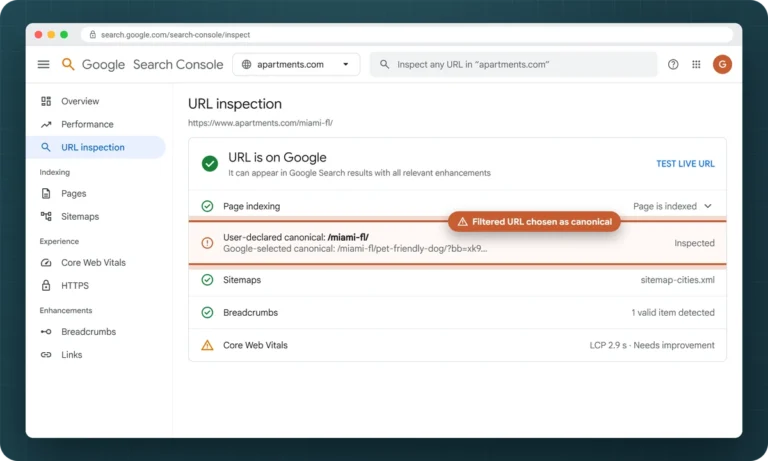Open the Core Web Vitals result row

(x=457, y=345)
